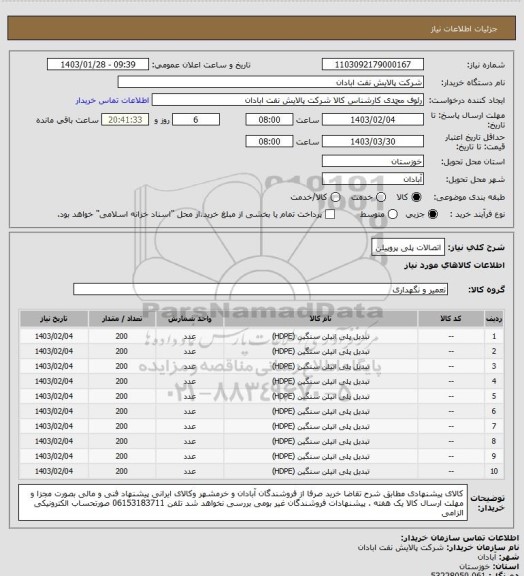The image size is (524, 576).
Task: Click the نام کالا column header
Action: pyautogui.click(x=320, y=319)
